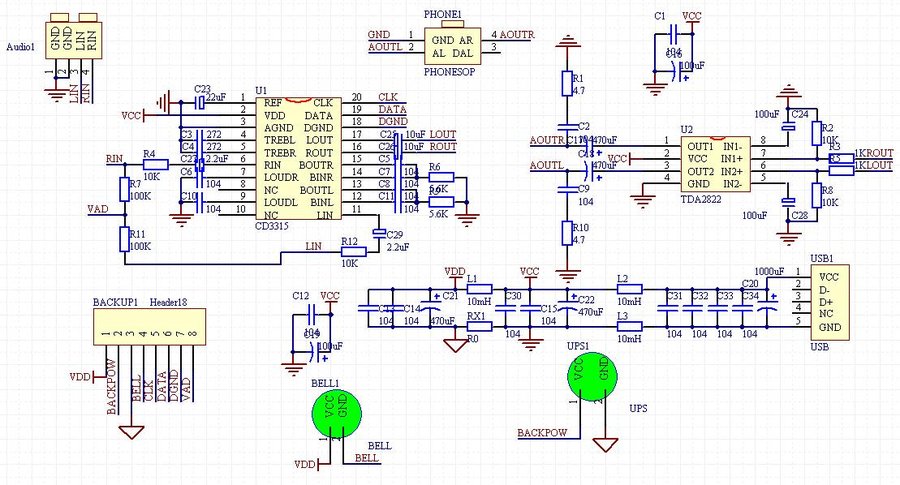Click the USB1 connector symbol

click(x=831, y=302)
